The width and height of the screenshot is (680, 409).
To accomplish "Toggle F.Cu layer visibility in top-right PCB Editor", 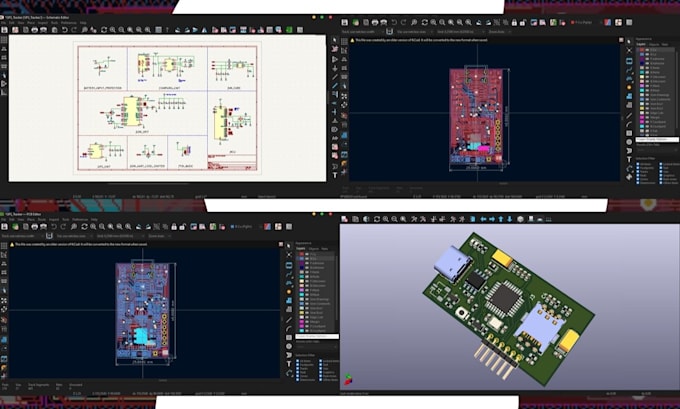I will [647, 50].
